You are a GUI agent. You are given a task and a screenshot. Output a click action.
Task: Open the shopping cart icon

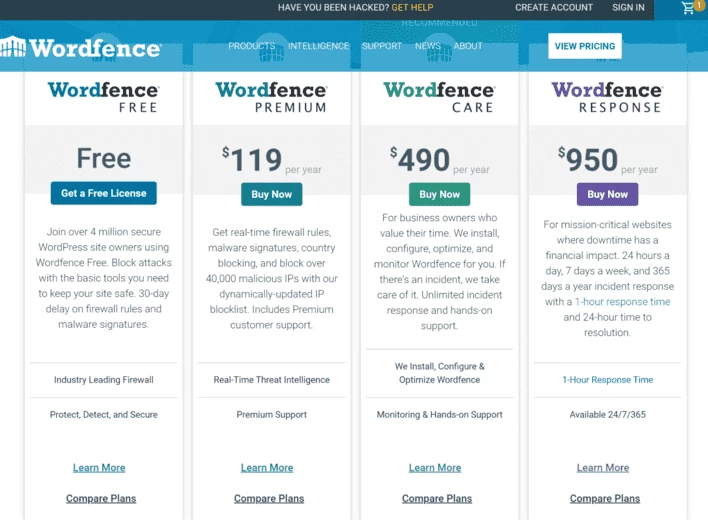click(690, 7)
